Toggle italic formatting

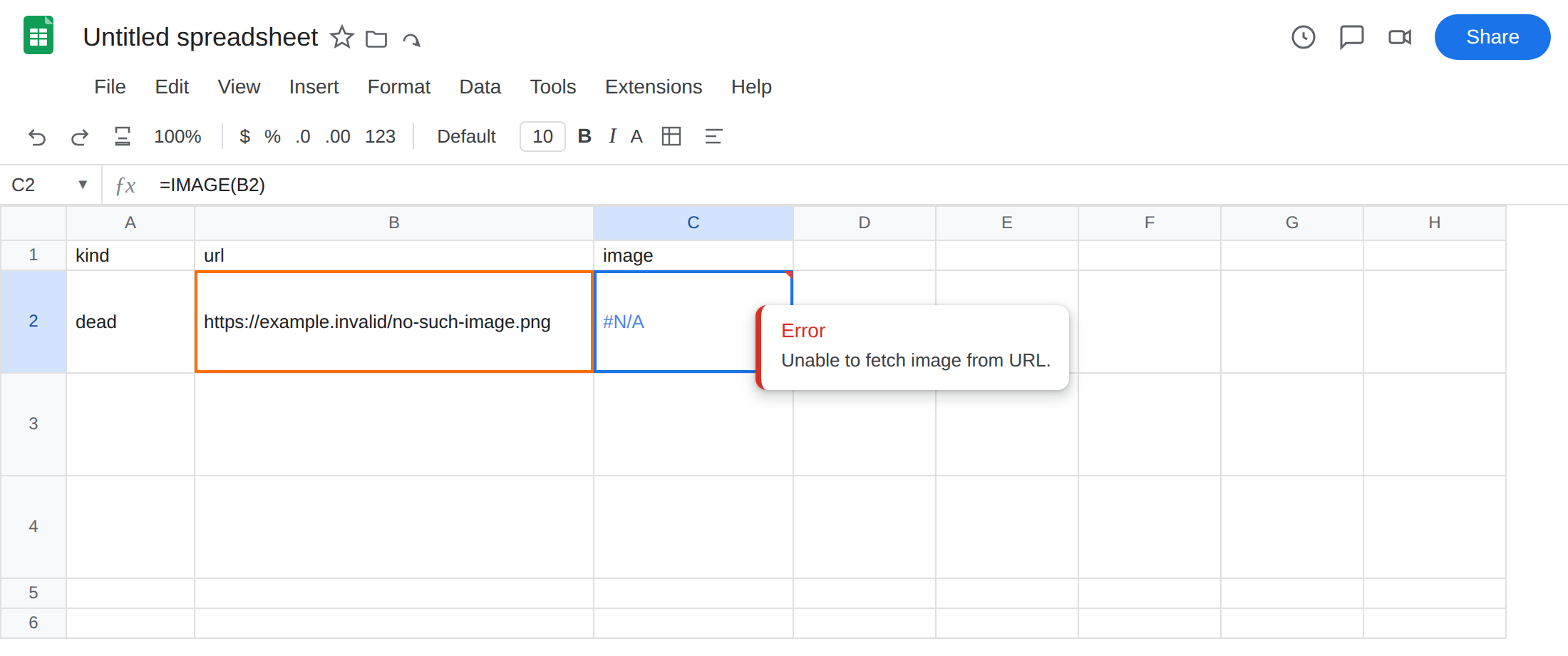(612, 136)
